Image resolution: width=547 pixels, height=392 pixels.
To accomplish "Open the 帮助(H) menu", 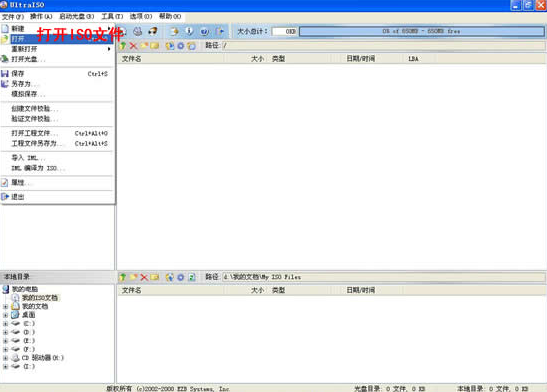I will 170,16.
